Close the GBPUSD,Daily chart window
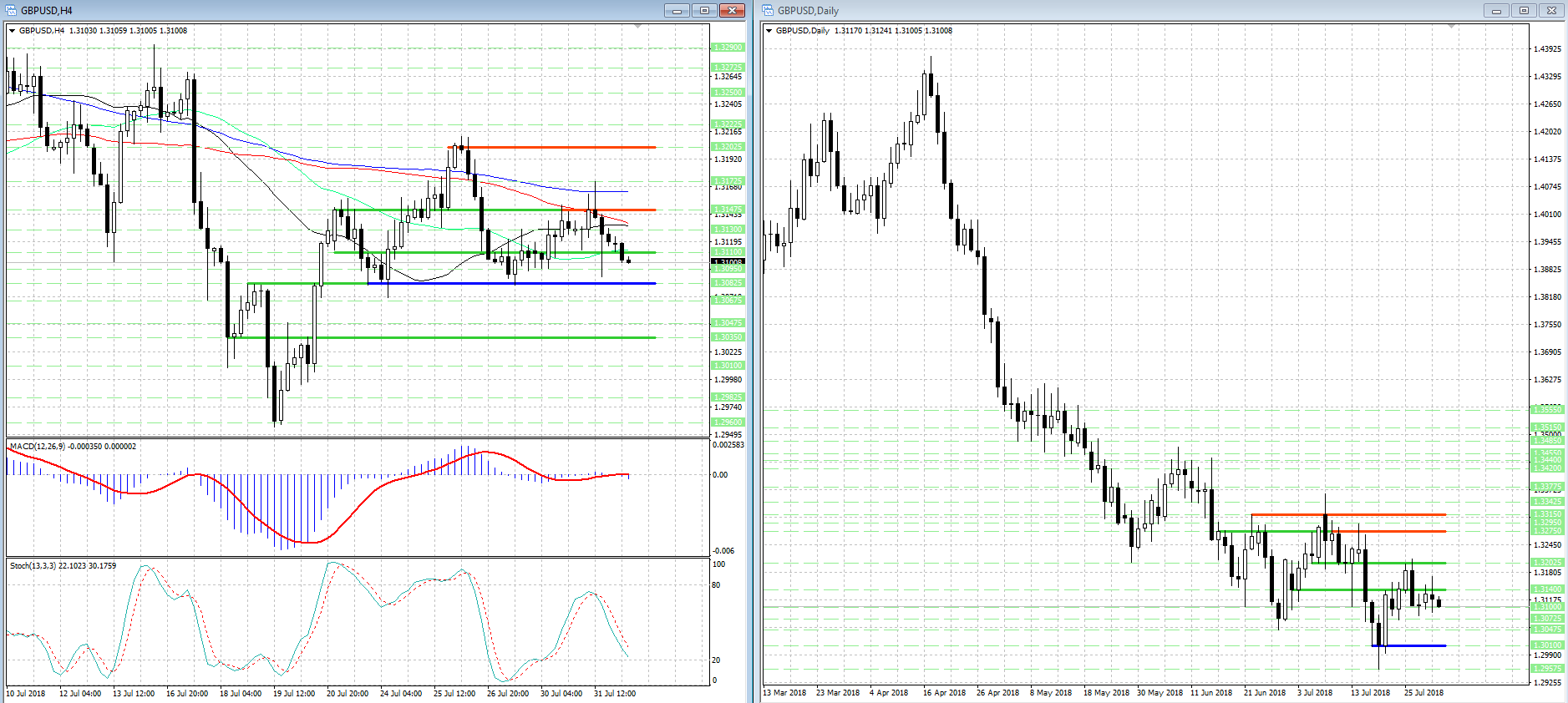 click(x=1551, y=10)
